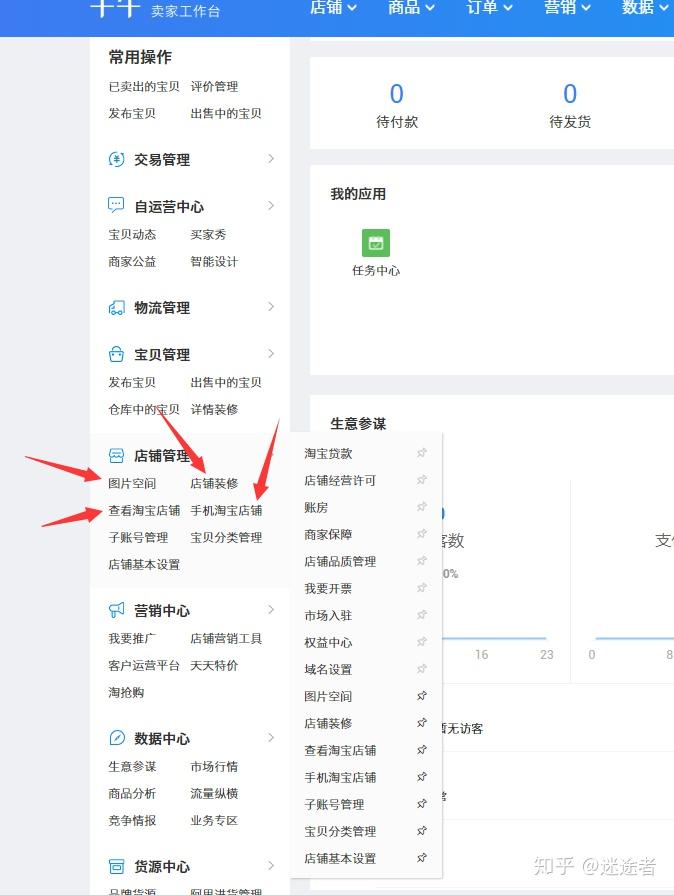Open 智能设计 under 自运营中心
The image size is (674, 895).
(x=214, y=261)
